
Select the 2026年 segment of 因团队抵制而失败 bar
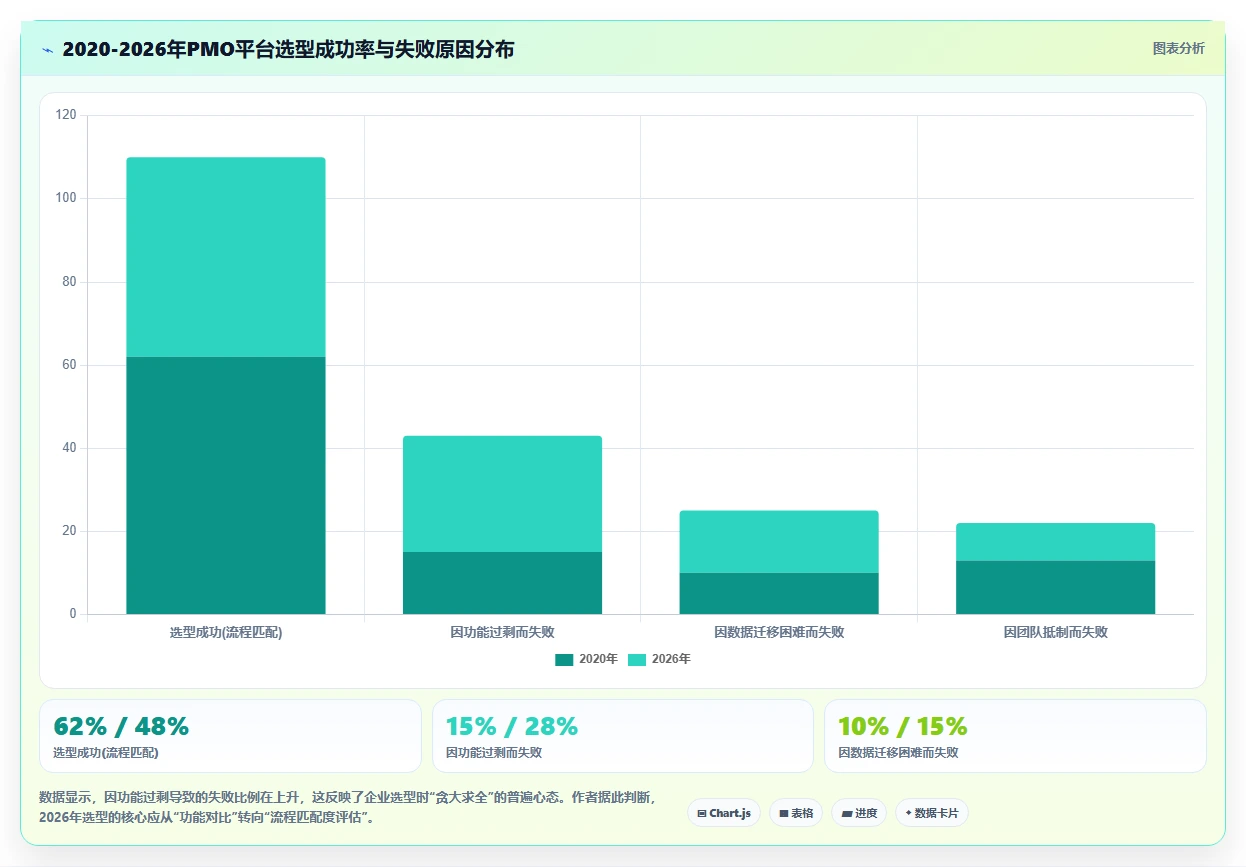pyautogui.click(x=1055, y=542)
